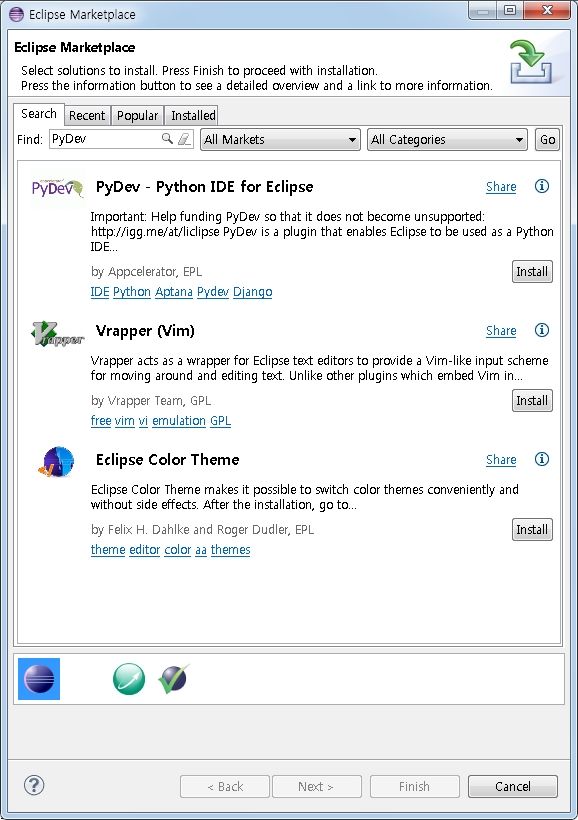Click the Eclipse Color Theme title
The image size is (578, 820).
[x=167, y=460]
